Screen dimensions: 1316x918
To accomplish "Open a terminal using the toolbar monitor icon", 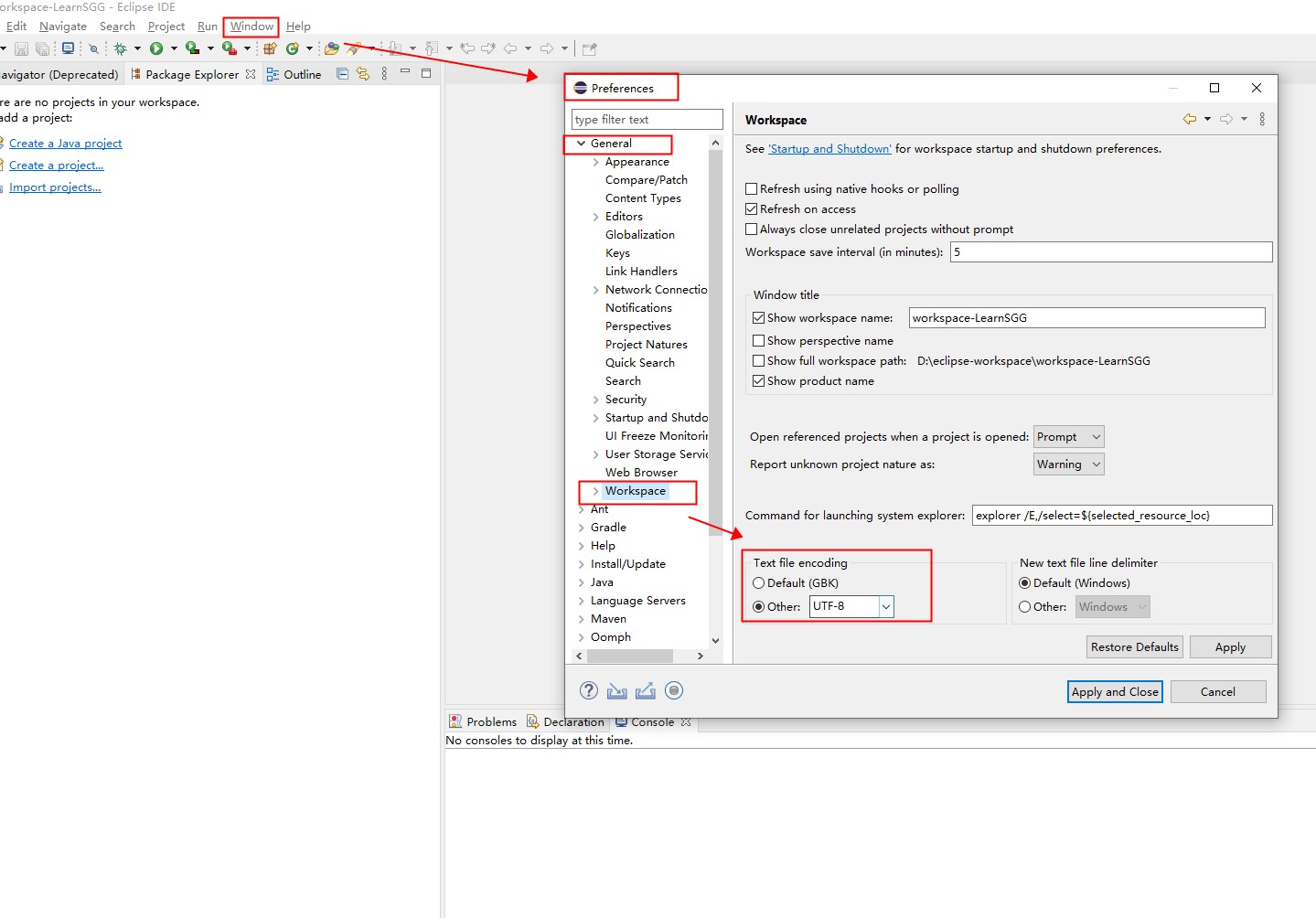I will pyautogui.click(x=68, y=48).
